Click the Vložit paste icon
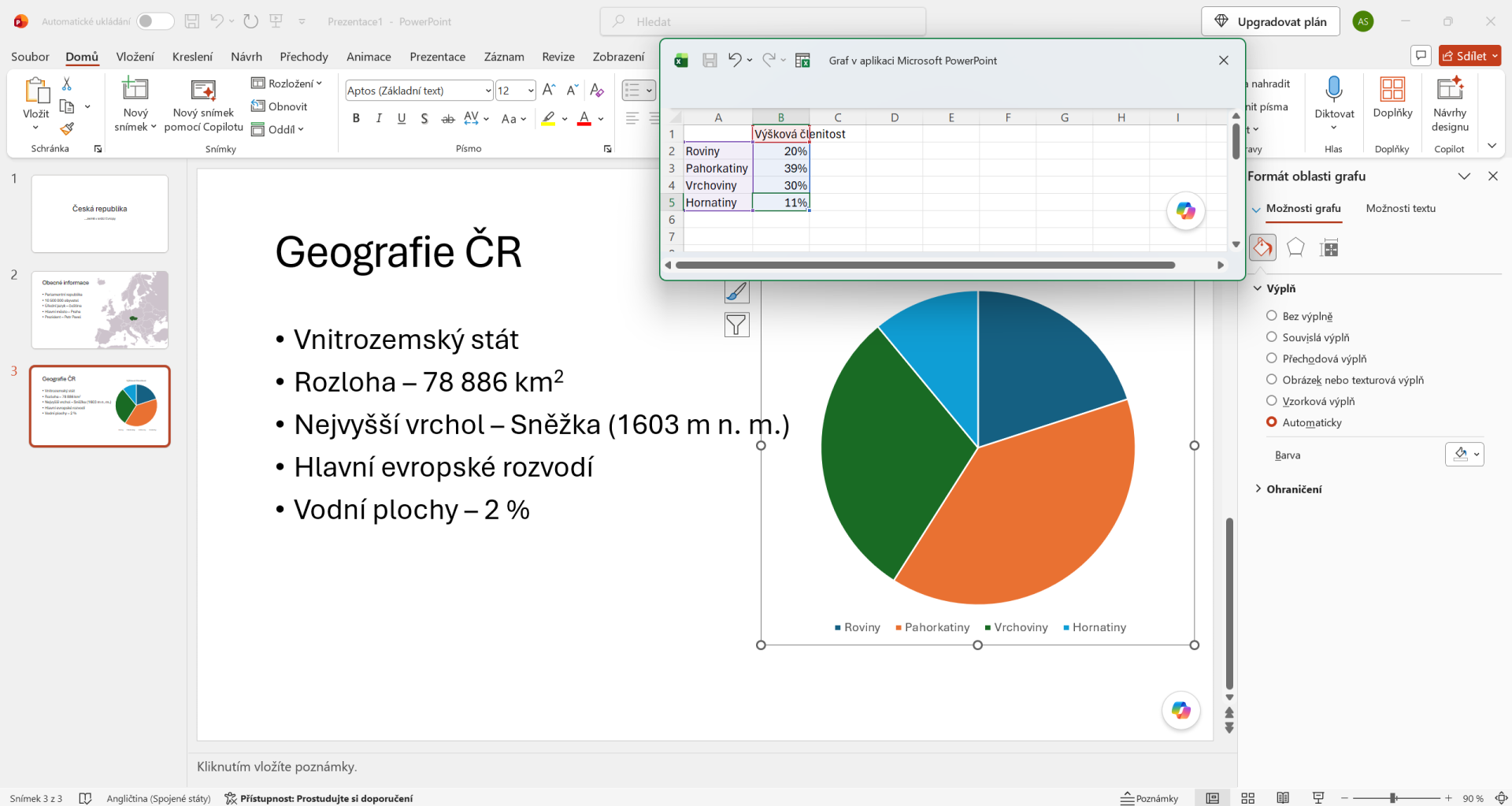 36,90
